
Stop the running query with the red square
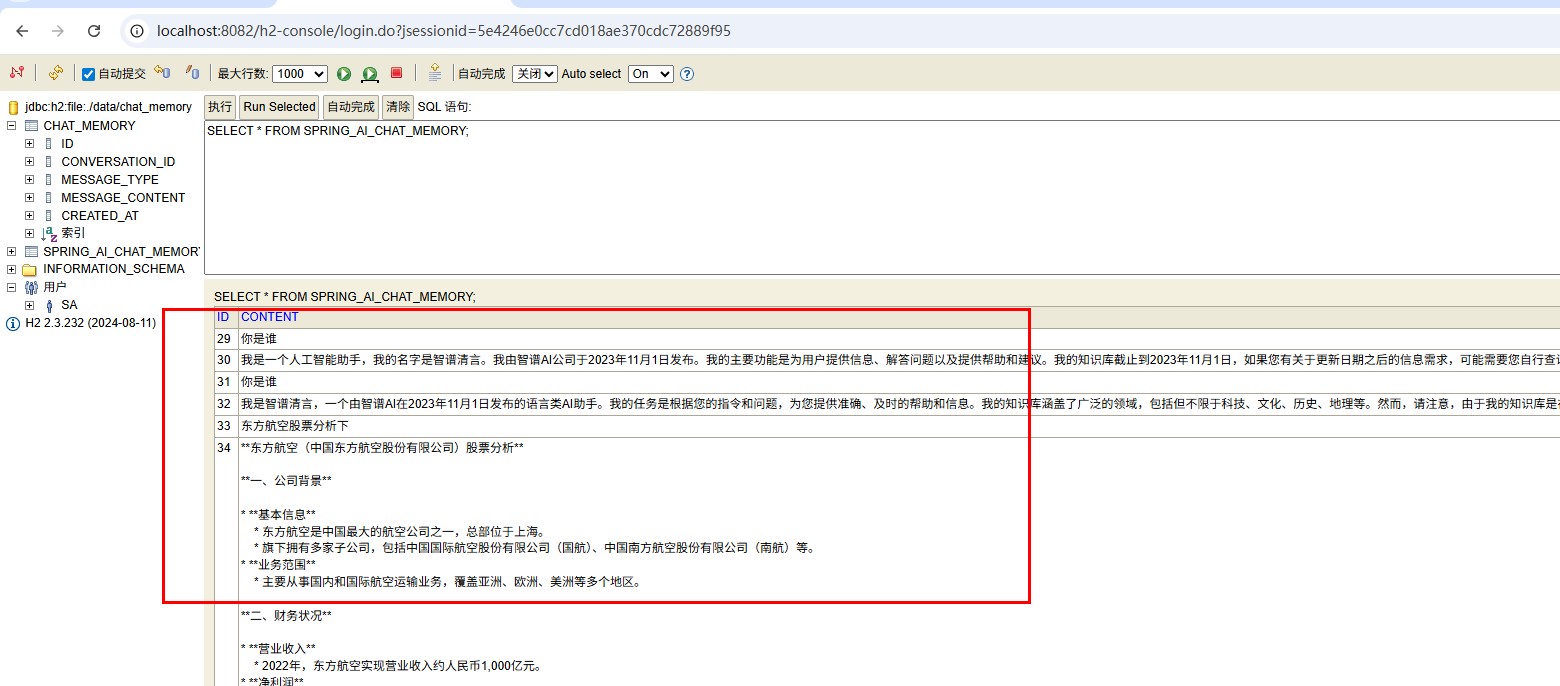pyautogui.click(x=396, y=73)
